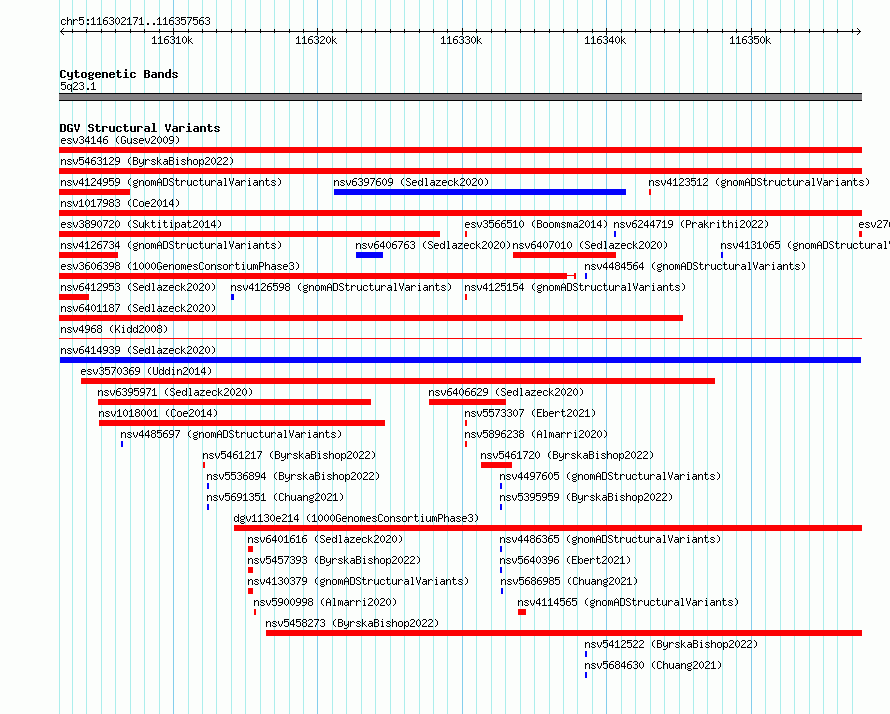Select the esv3890720 (Suktitipat2014) label
This screenshot has height=714, width=890.
141,224
